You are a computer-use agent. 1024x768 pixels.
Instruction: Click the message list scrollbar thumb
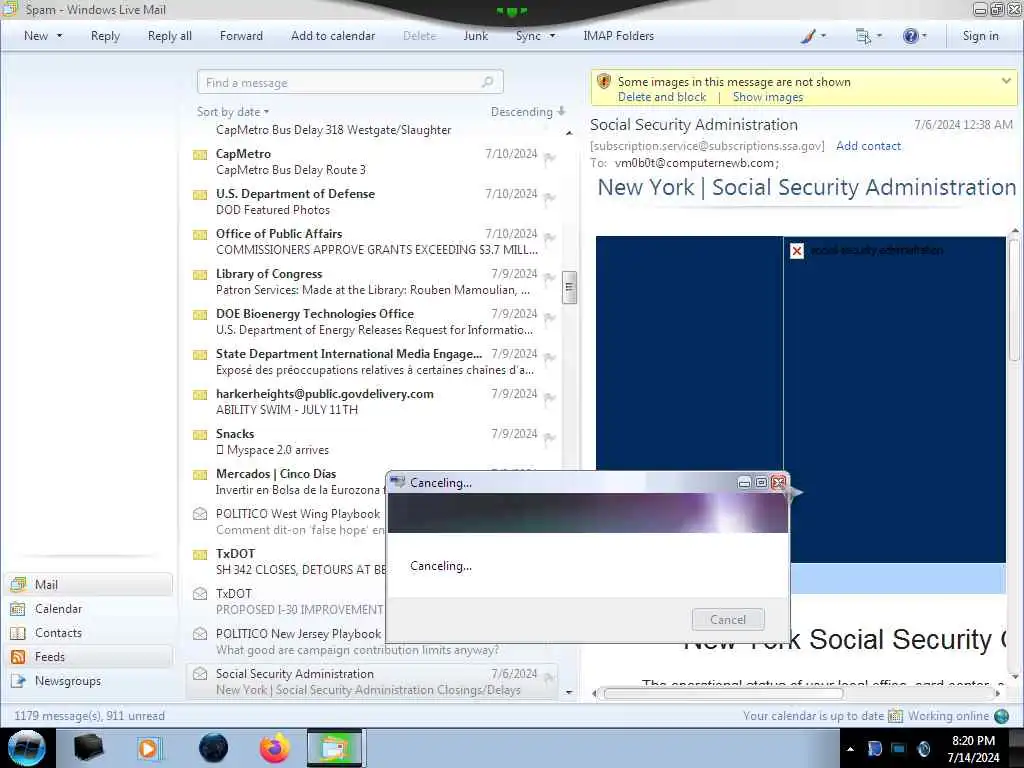[569, 287]
